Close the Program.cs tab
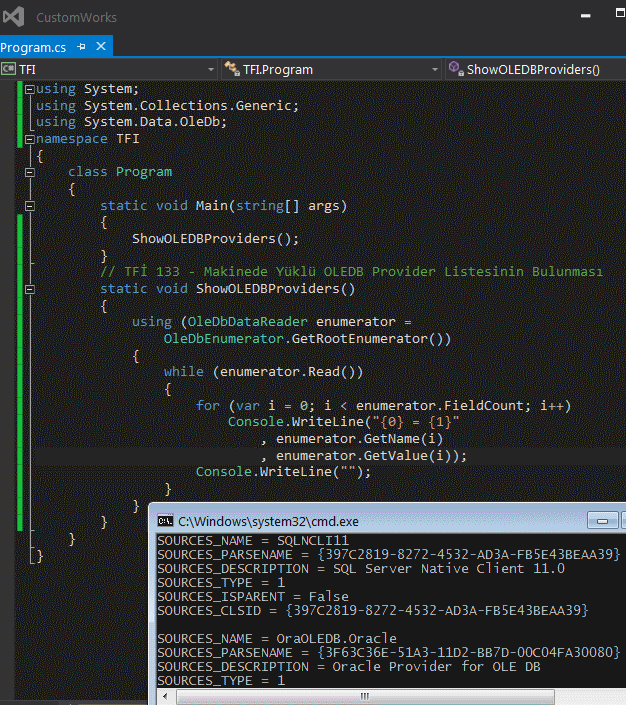Viewport: 626px width, 705px height. point(101,47)
